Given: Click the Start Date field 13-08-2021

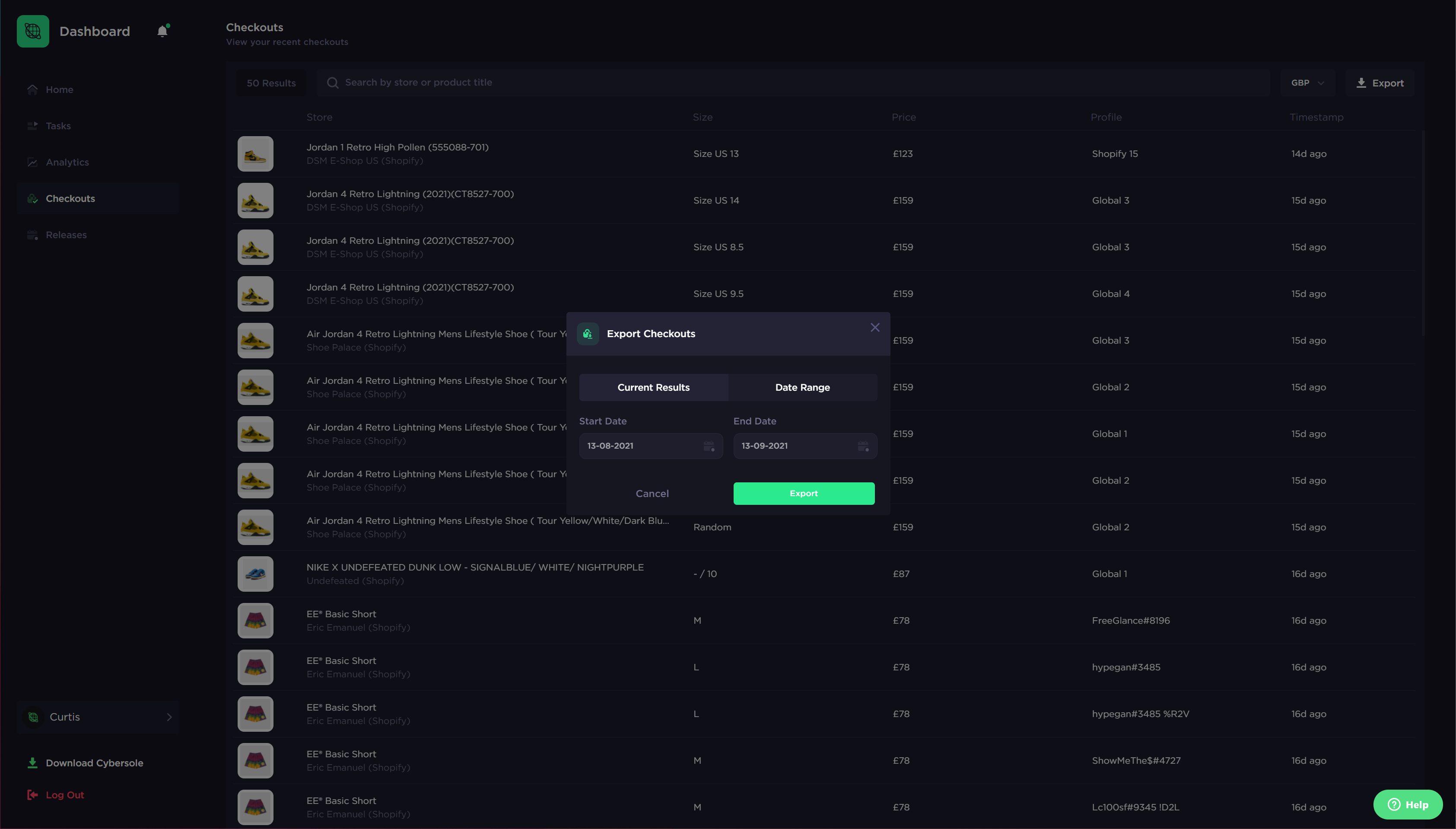Looking at the screenshot, I should (x=651, y=446).
